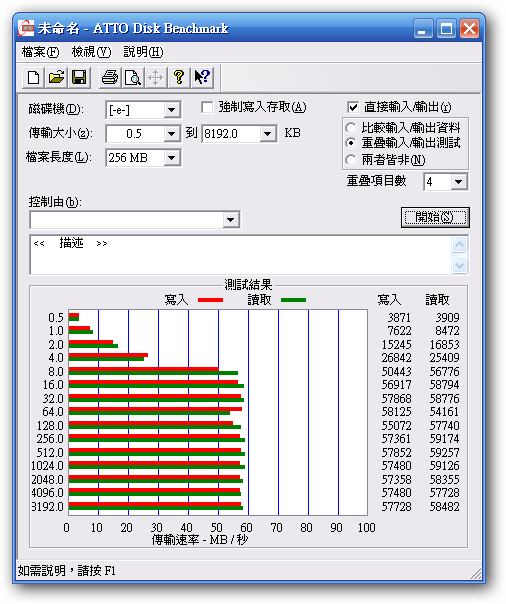Click the Print toolbar icon
This screenshot has width=506, height=604.
[x=110, y=77]
